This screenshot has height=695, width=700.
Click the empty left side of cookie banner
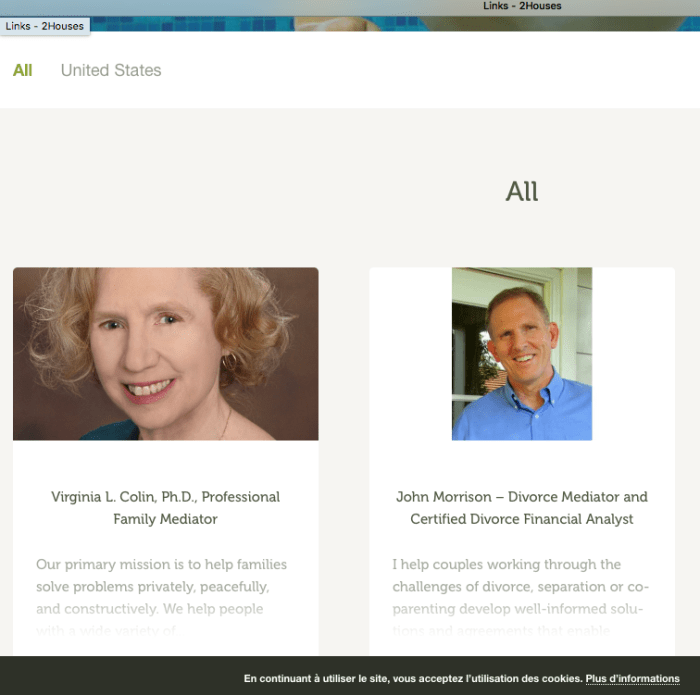[x=110, y=677]
